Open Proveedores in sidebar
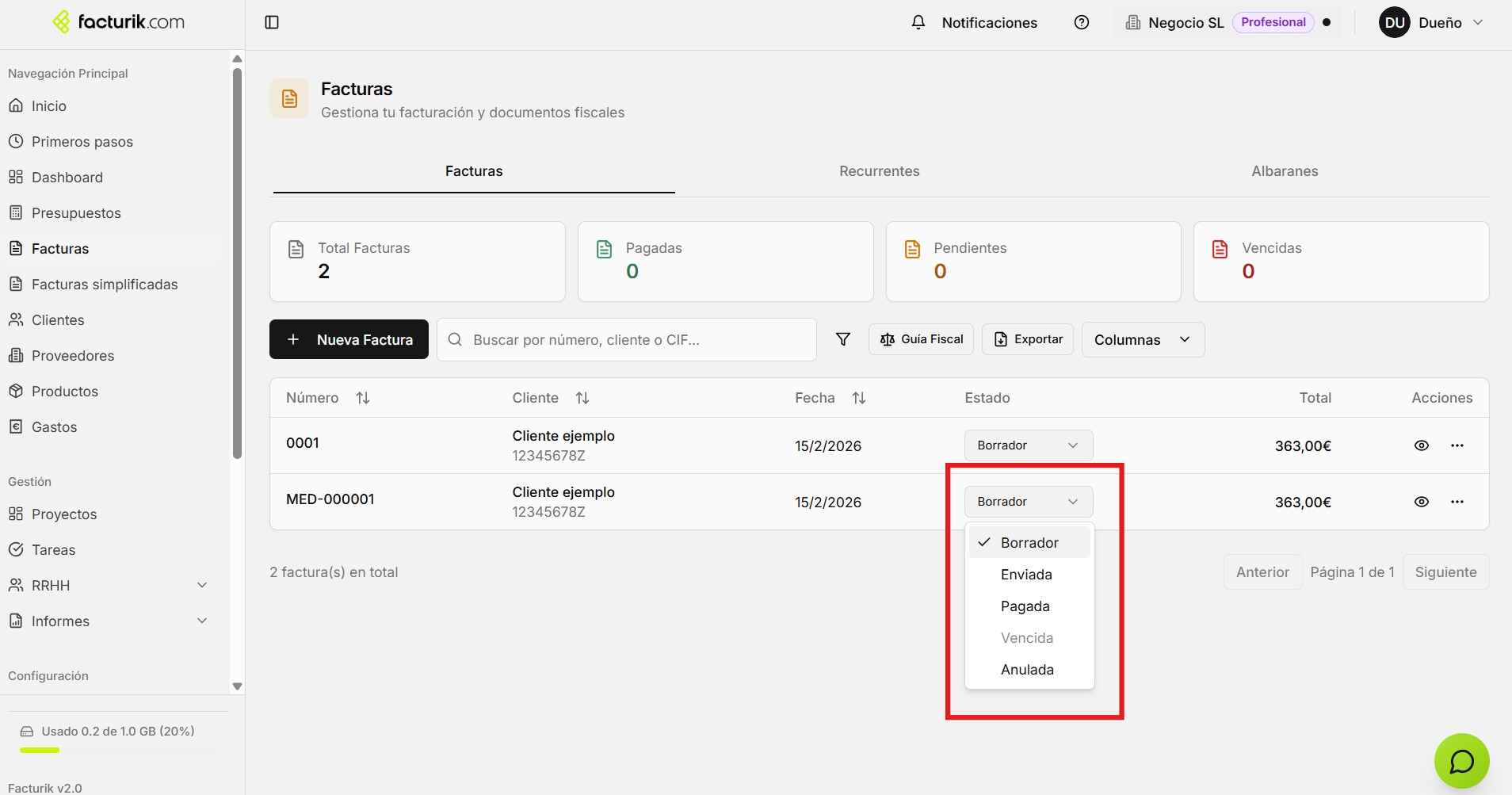Image resolution: width=1512 pixels, height=795 pixels. point(115,356)
